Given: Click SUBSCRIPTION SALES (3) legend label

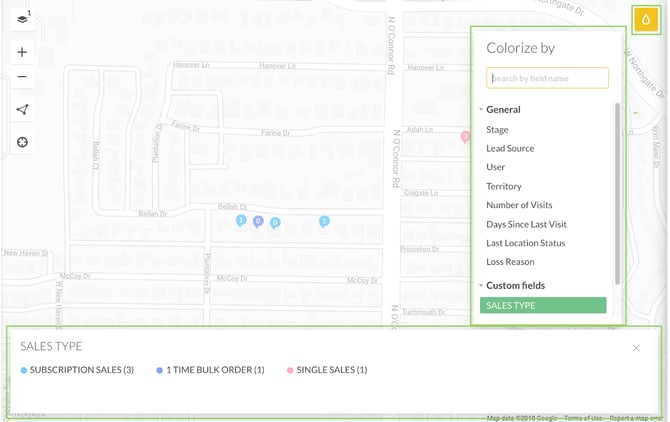Looking at the screenshot, I should pyautogui.click(x=82, y=370).
